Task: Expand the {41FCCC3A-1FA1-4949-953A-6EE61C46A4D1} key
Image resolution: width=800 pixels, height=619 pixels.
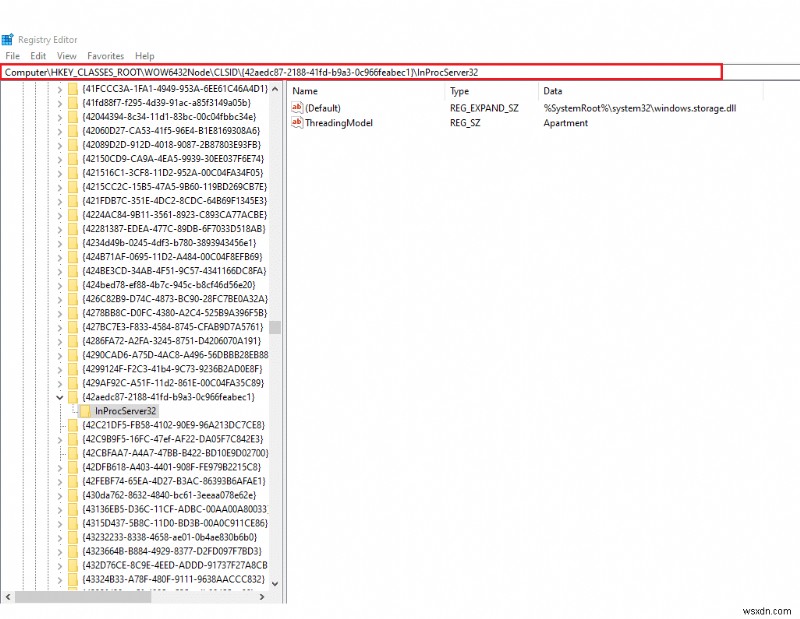Action: tap(59, 89)
